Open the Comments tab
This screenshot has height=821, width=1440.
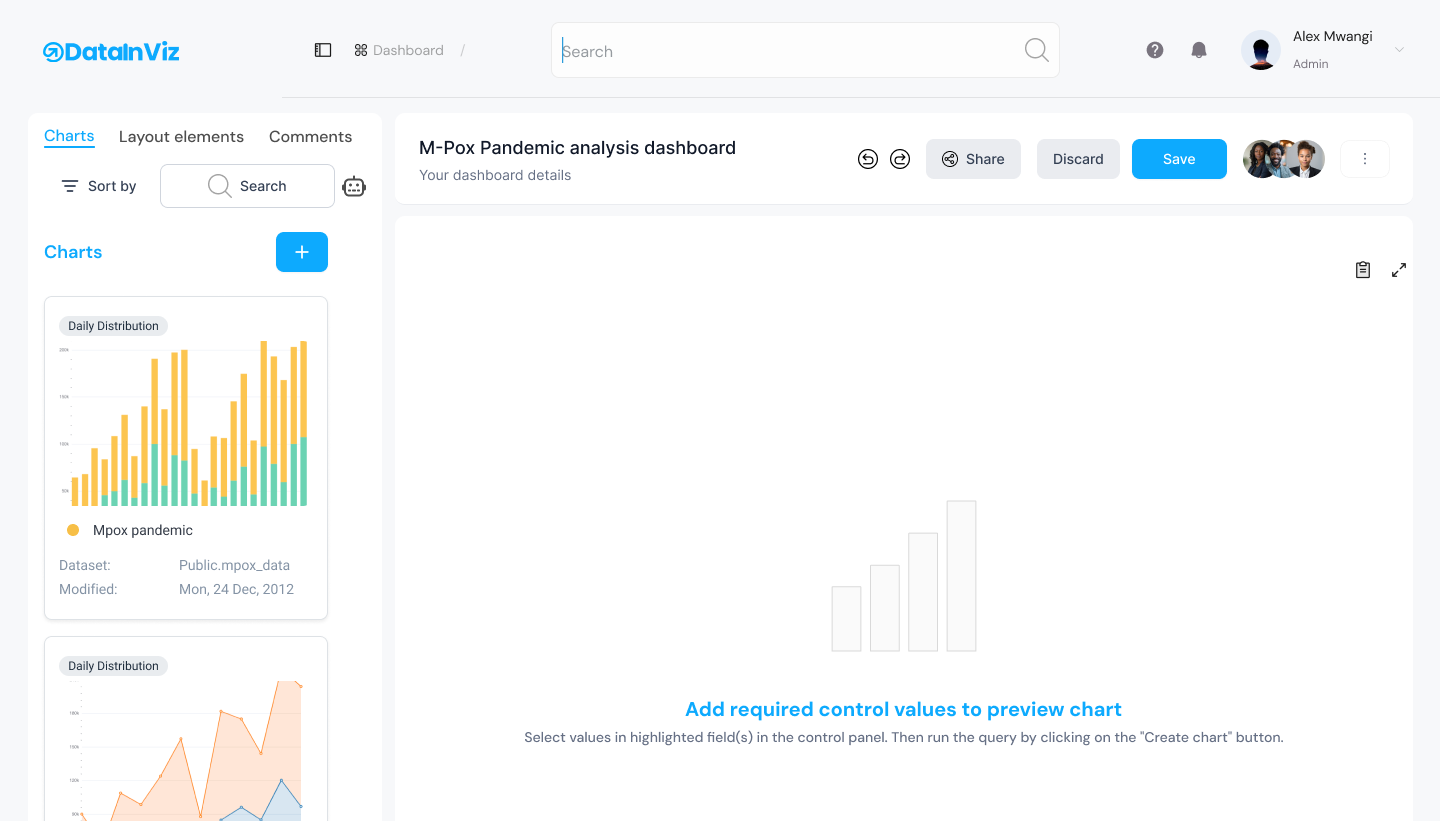[310, 136]
